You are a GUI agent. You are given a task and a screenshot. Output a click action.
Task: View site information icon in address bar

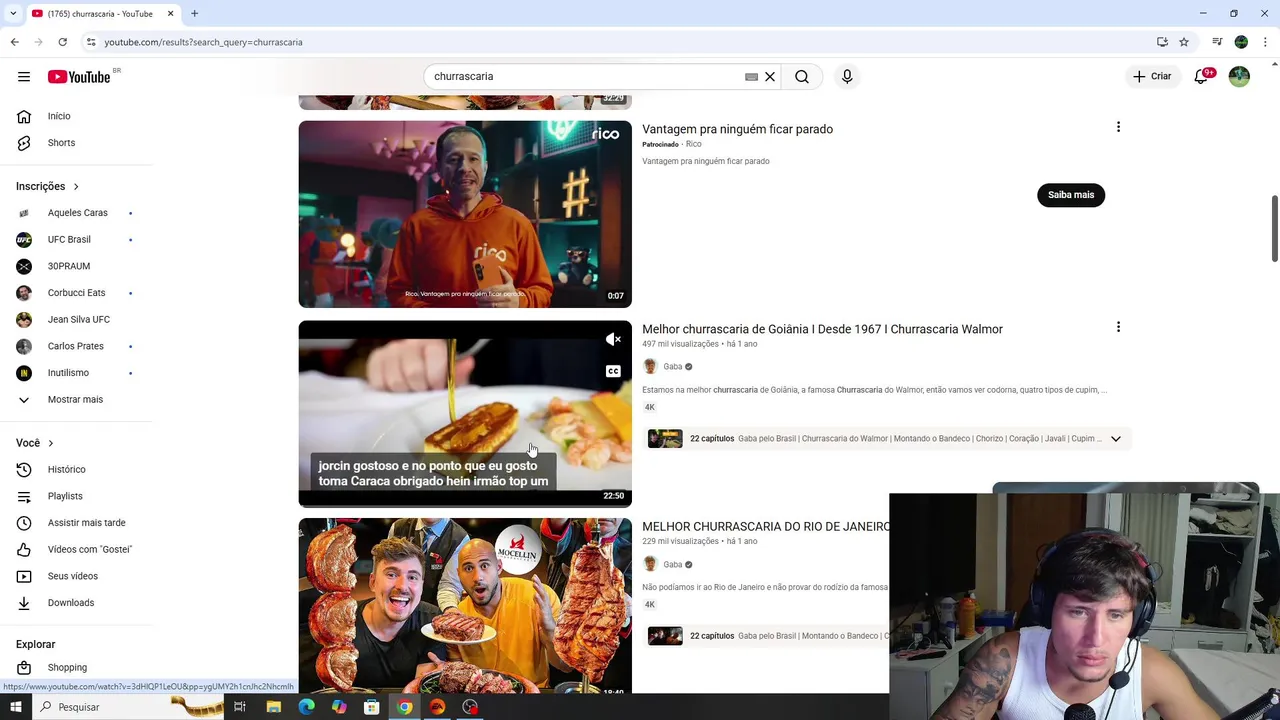[91, 42]
